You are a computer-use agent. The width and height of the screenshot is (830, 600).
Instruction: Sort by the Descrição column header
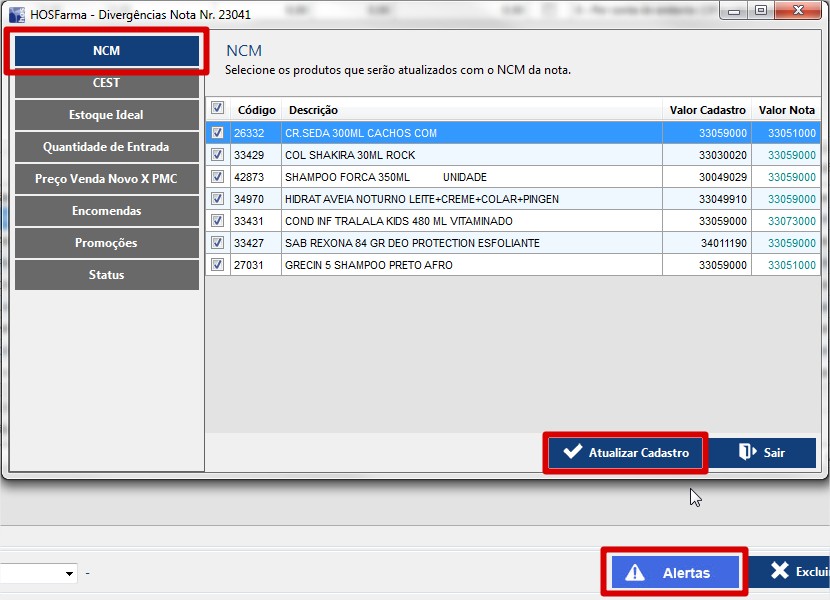(x=313, y=110)
